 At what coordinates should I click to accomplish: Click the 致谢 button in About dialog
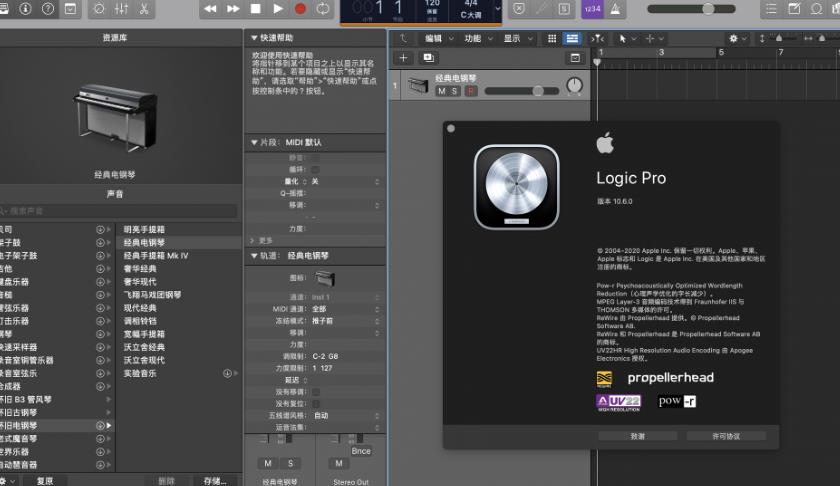(x=638, y=436)
